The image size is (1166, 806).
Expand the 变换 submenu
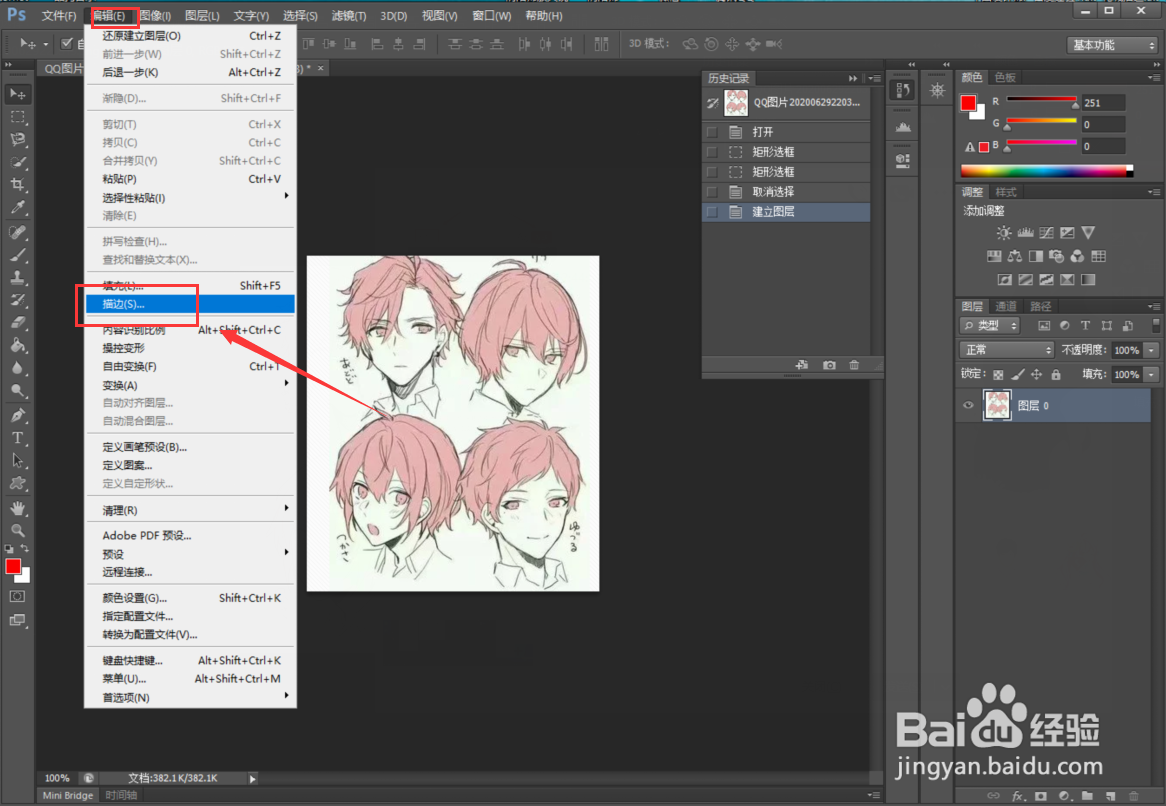190,385
